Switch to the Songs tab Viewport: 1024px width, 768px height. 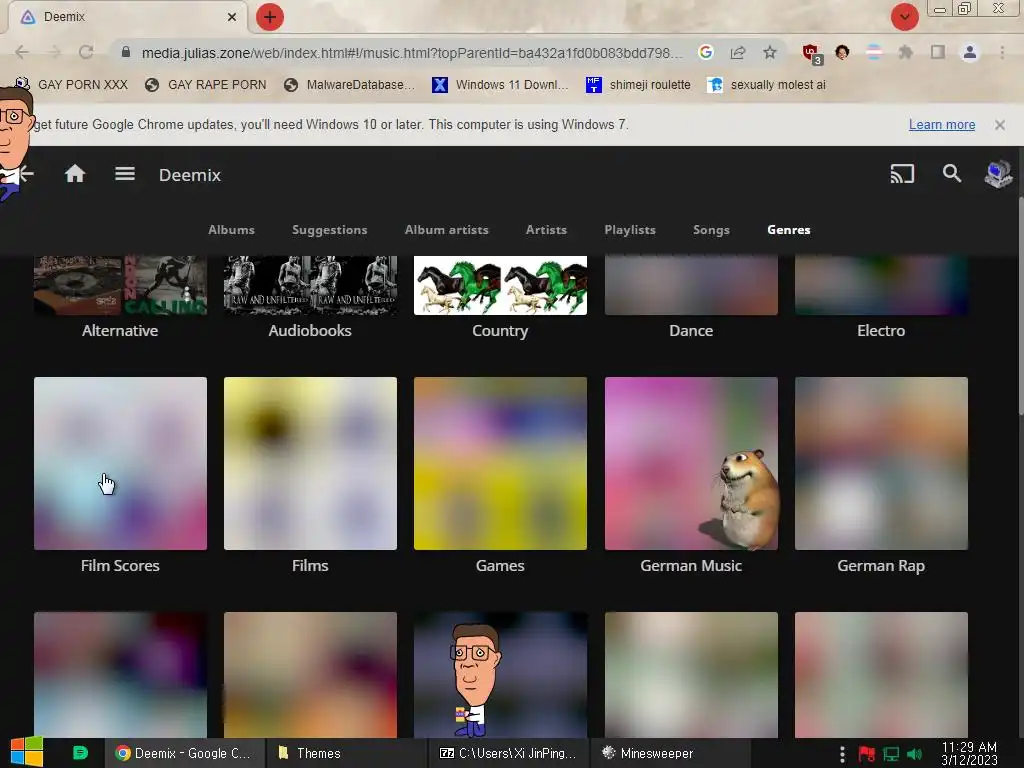point(711,230)
